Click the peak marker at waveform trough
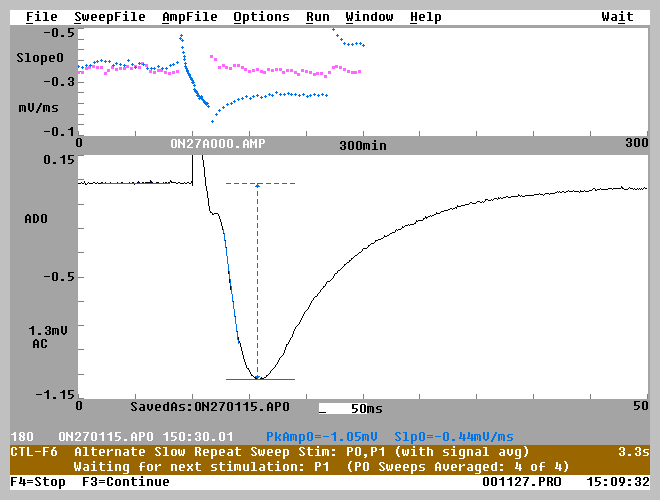 259,378
